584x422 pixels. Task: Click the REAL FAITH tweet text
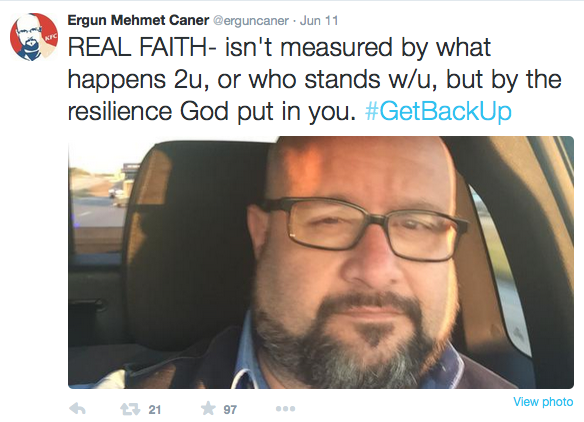315,79
